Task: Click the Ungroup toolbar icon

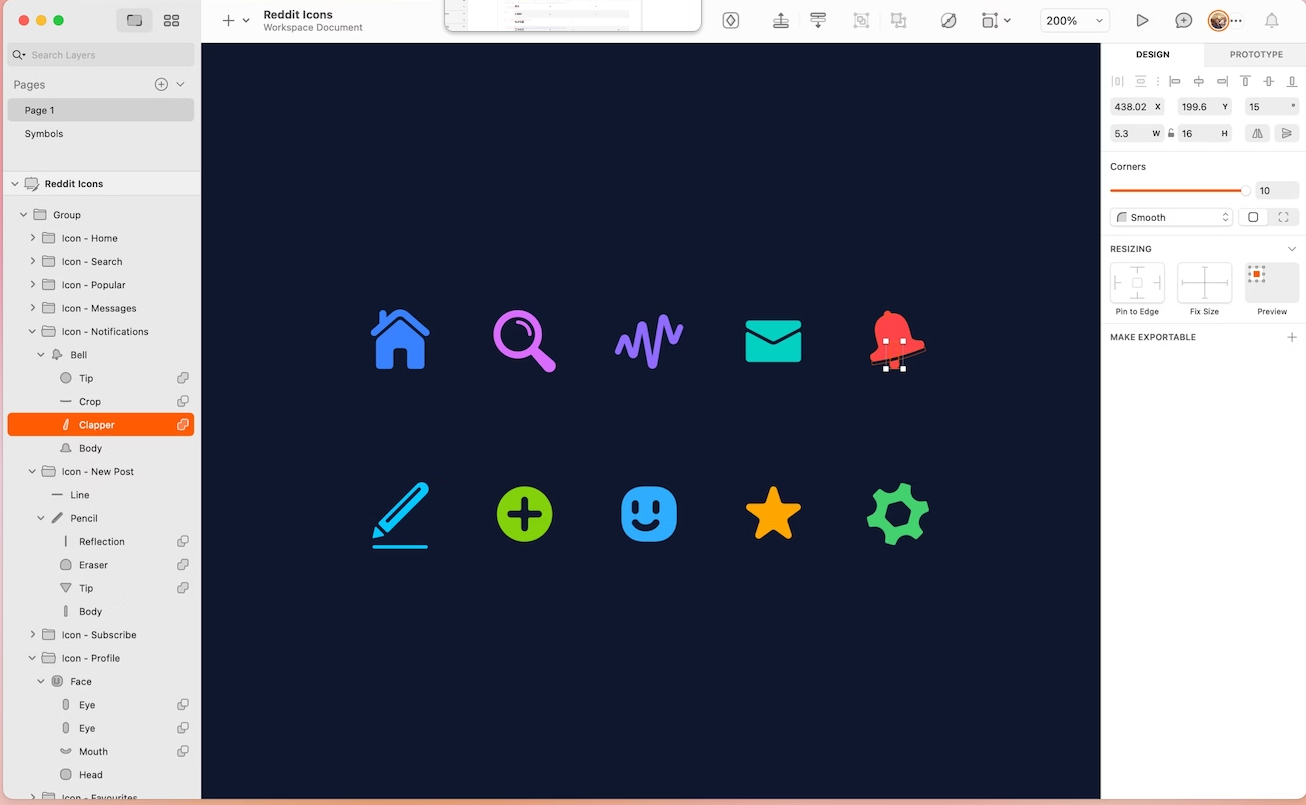Action: pyautogui.click(x=899, y=20)
